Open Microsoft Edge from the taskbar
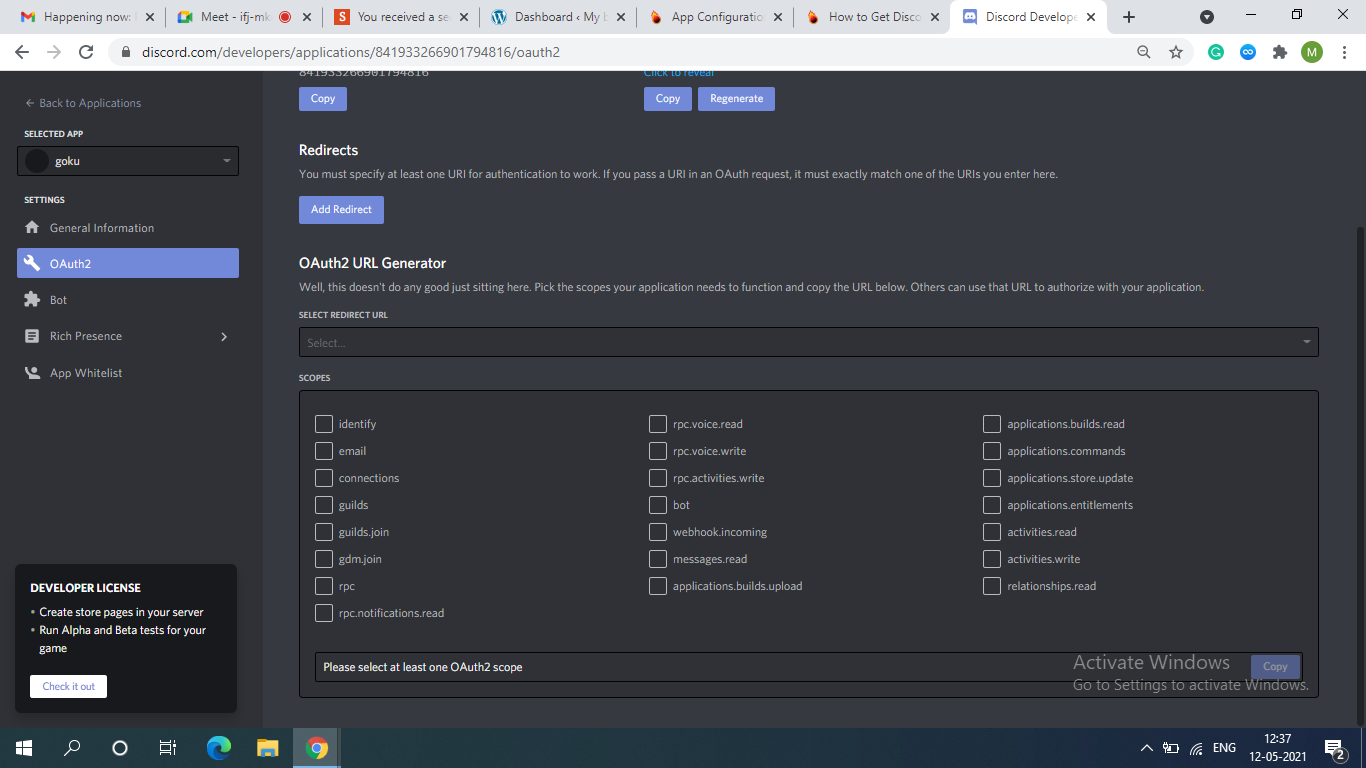Viewport: 1366px width, 768px height. 218,747
